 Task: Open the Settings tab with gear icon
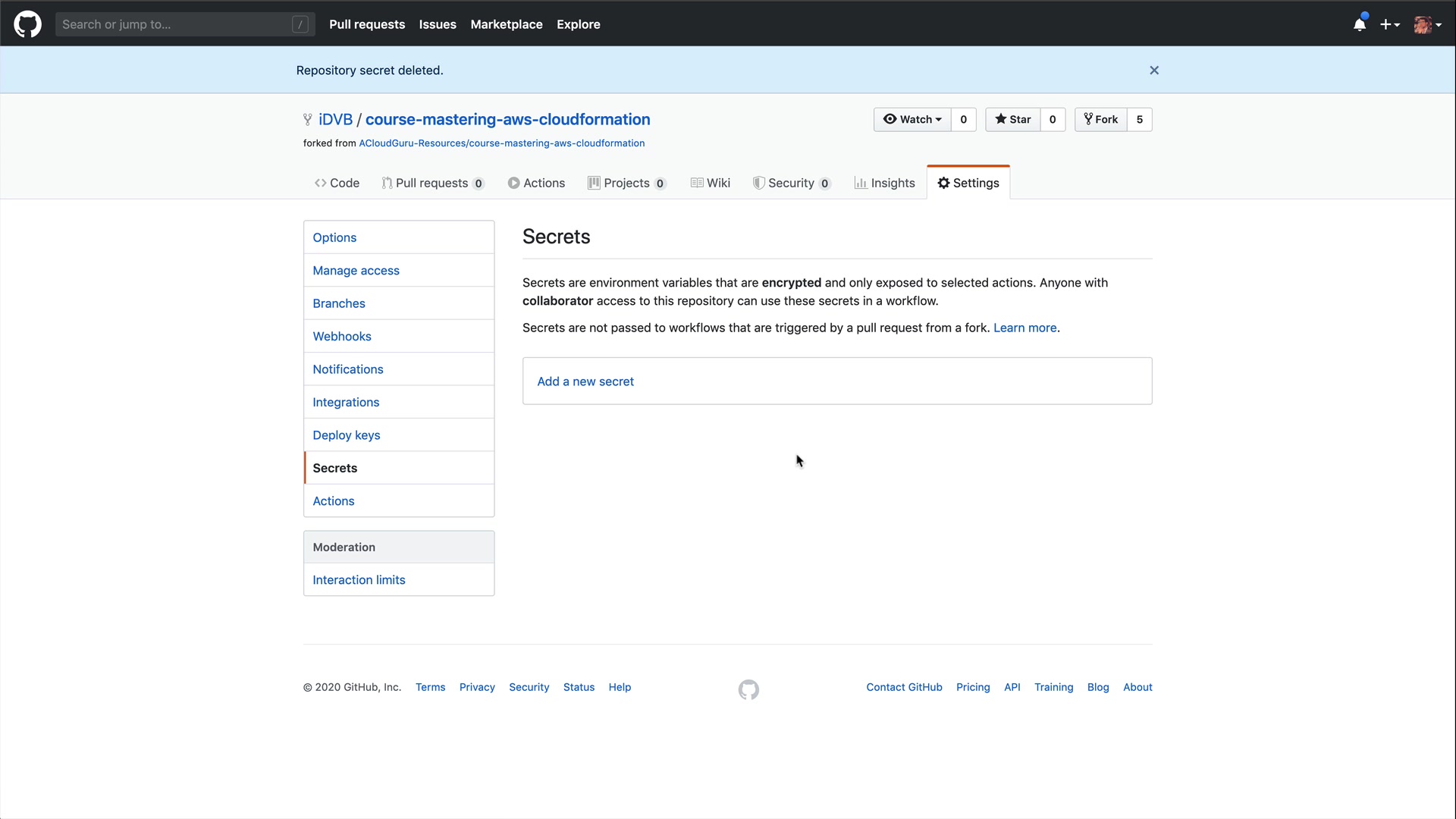(968, 183)
